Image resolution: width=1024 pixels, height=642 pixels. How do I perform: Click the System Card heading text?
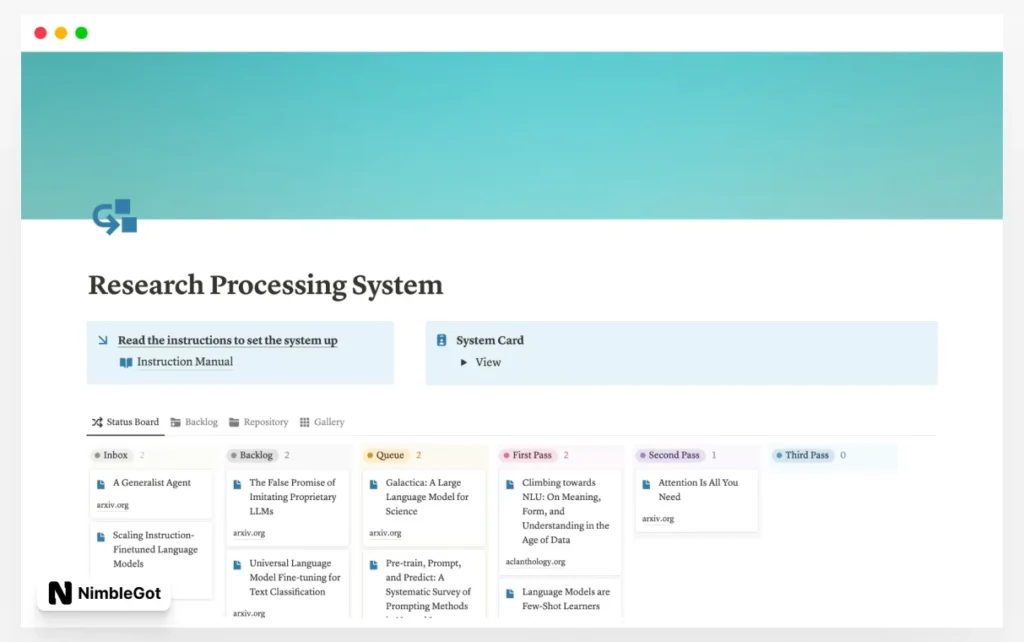tap(490, 340)
